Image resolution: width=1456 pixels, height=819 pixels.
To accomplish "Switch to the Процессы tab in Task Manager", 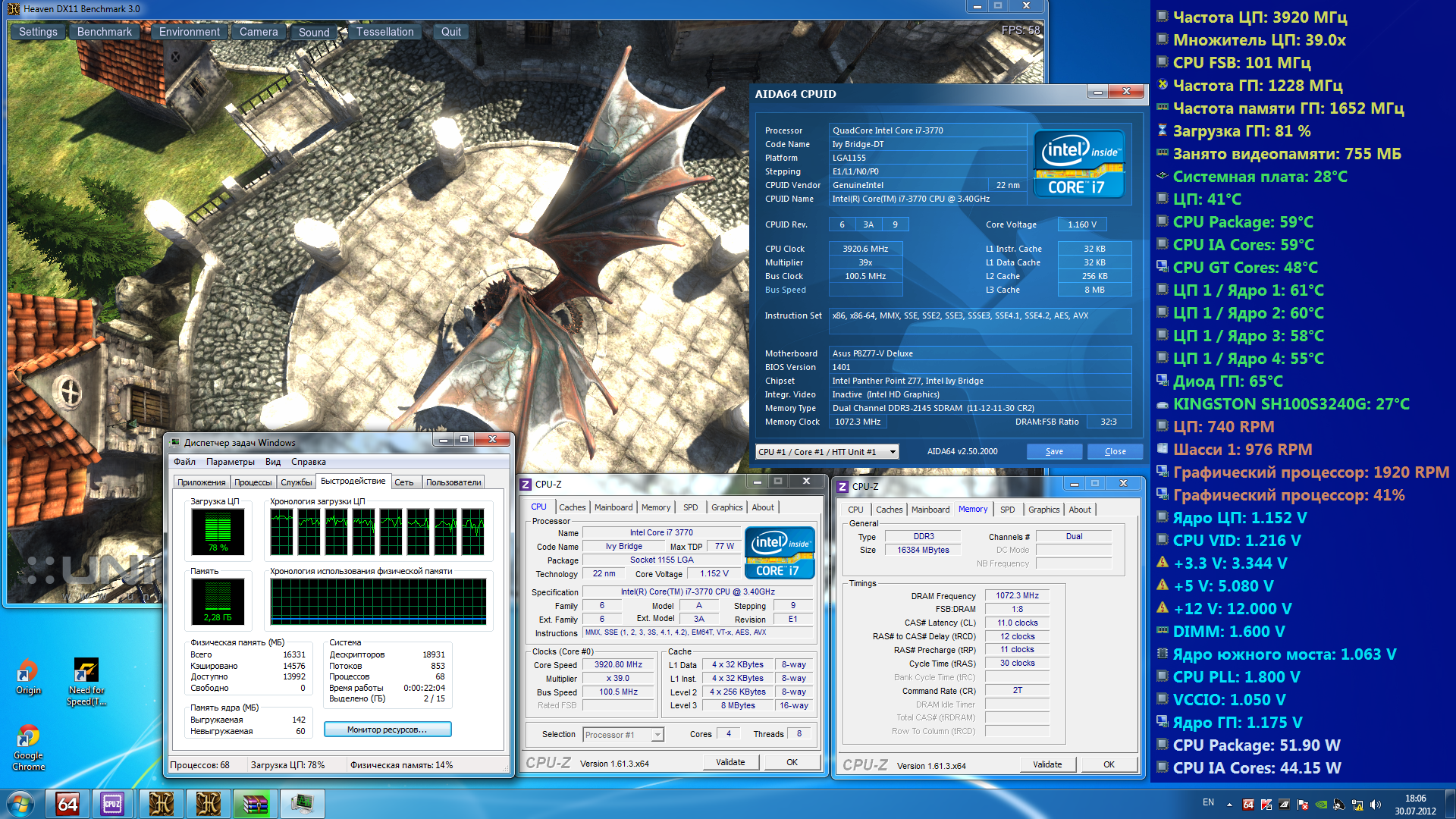I will (253, 482).
